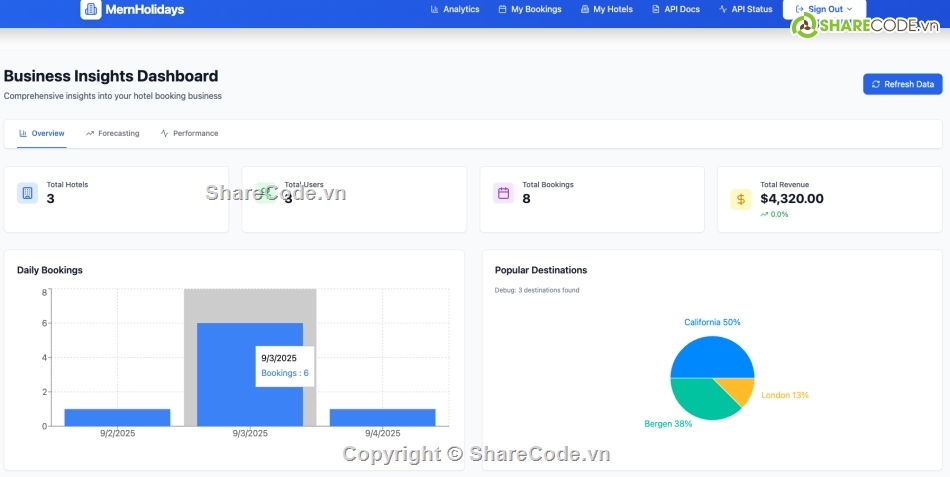Click the Total Hotels building icon
Screen dimensions: 950x477
tap(27, 193)
